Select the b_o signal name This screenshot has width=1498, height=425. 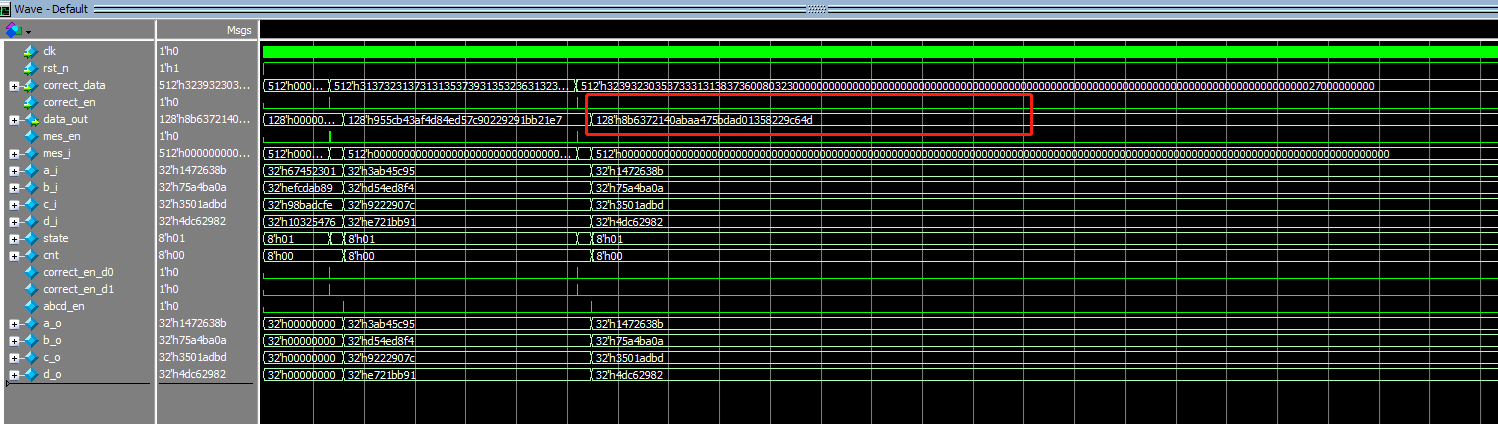[51, 340]
